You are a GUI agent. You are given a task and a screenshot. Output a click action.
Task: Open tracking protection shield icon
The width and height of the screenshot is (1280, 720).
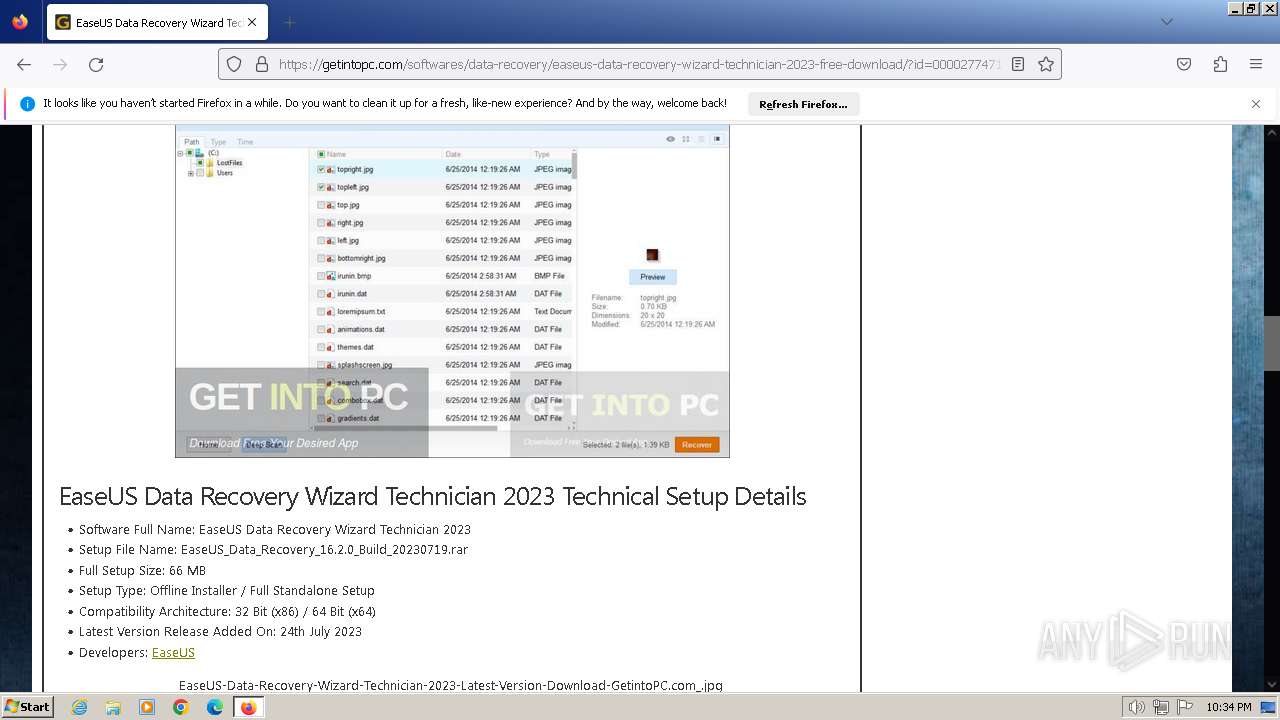234,64
